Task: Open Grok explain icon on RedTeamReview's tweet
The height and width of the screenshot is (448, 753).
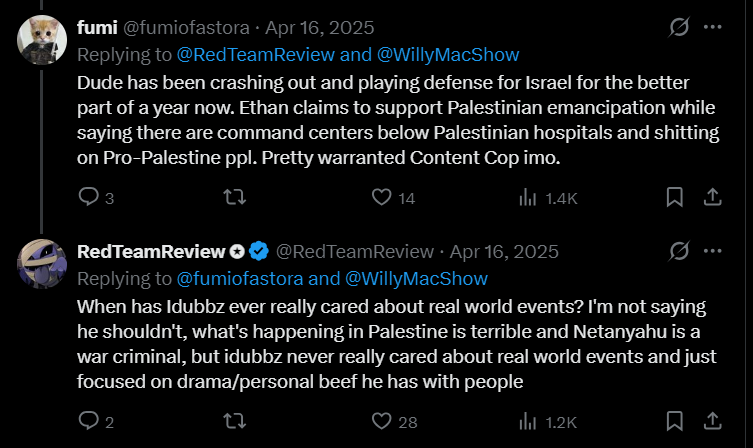Action: click(679, 251)
